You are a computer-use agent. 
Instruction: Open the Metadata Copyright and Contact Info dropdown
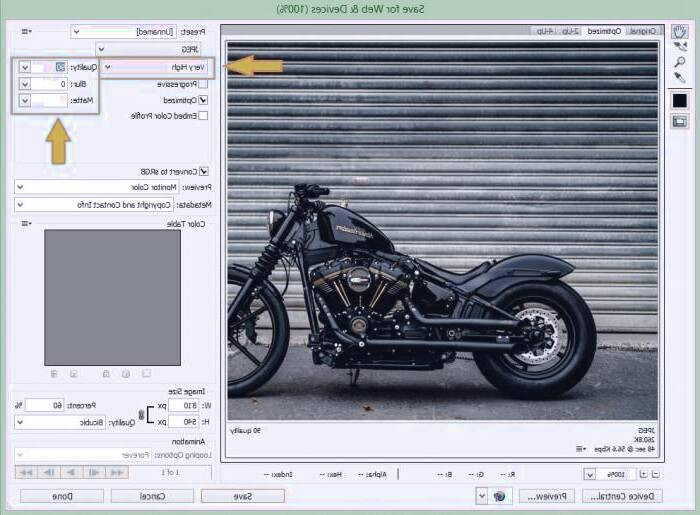point(94,205)
